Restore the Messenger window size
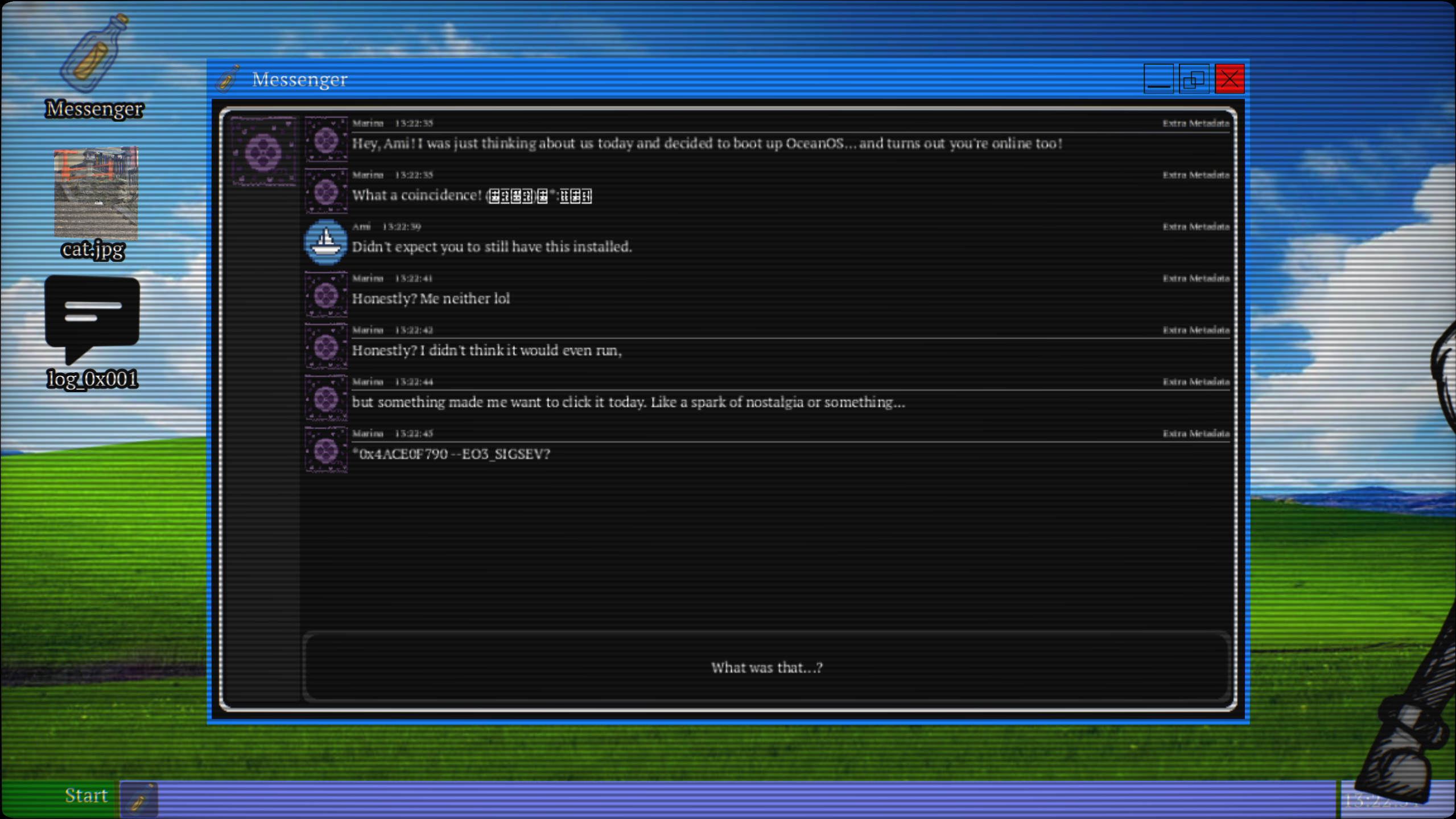 [x=1194, y=79]
